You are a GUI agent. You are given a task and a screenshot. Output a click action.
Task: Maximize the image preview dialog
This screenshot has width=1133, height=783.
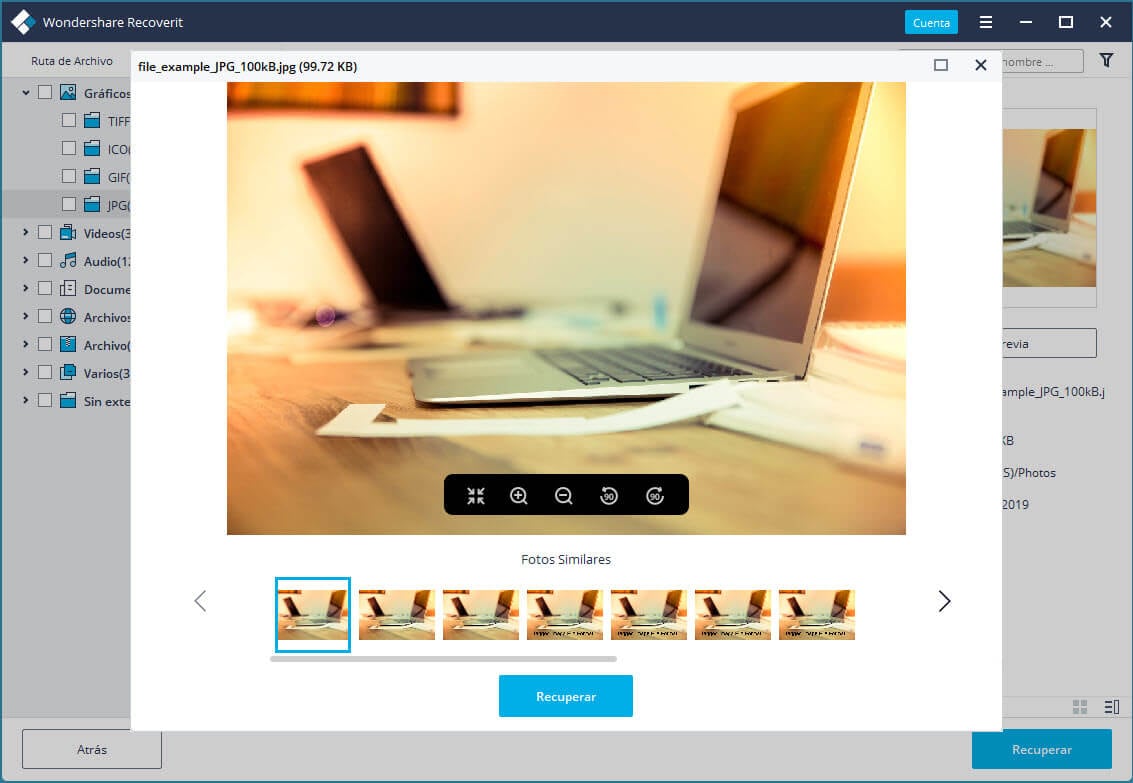[x=941, y=65]
